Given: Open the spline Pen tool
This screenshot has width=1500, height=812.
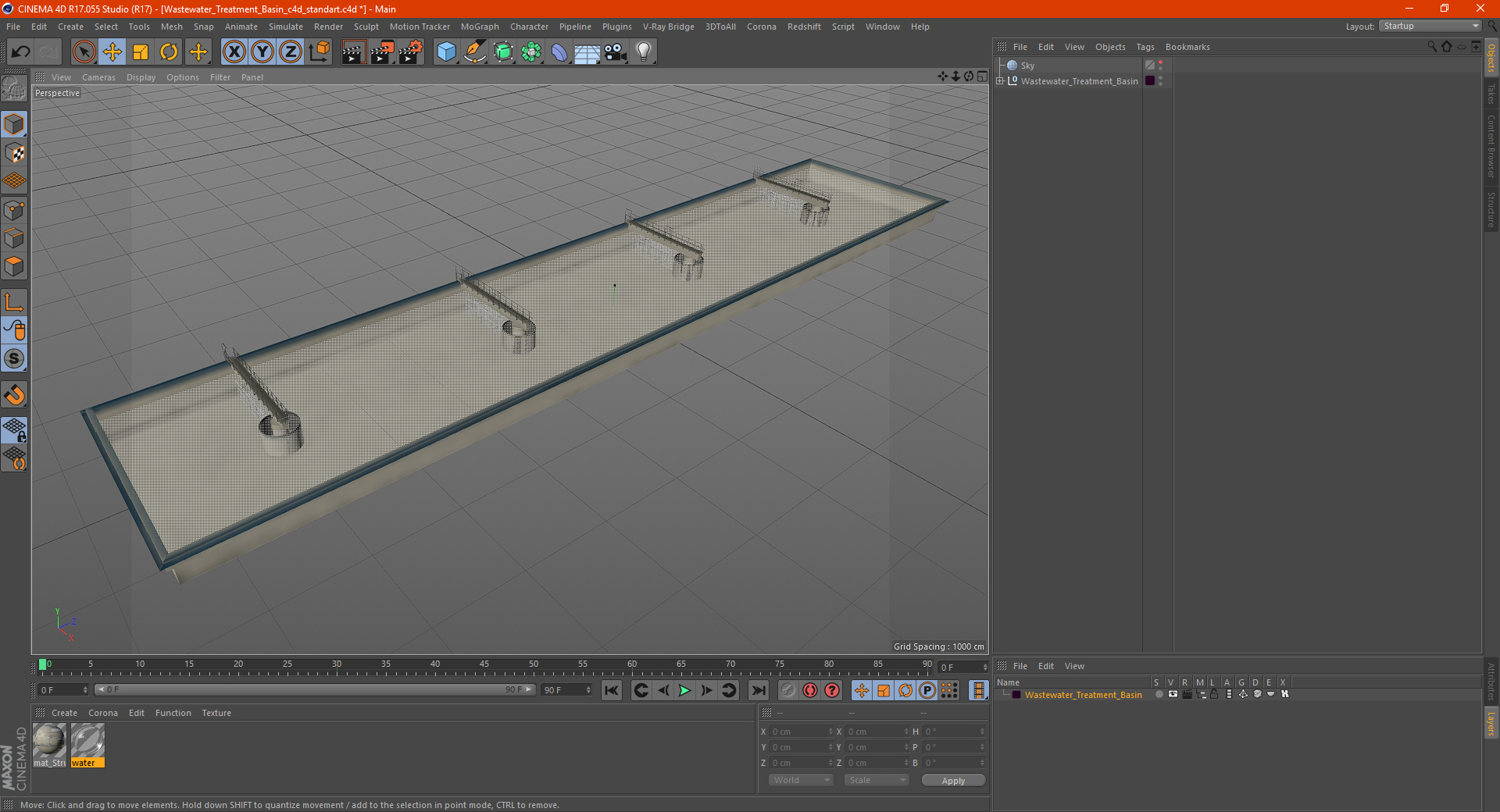Looking at the screenshot, I should click(475, 52).
